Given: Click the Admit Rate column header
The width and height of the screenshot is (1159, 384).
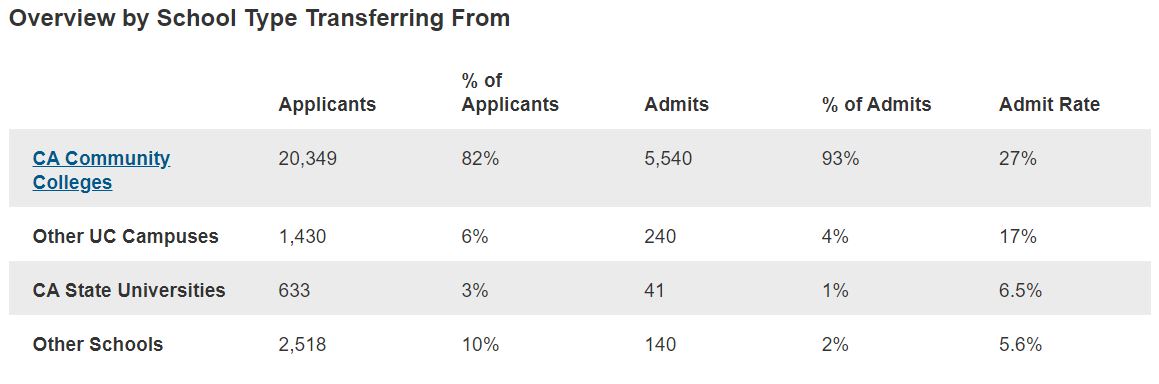Looking at the screenshot, I should 1049,105.
